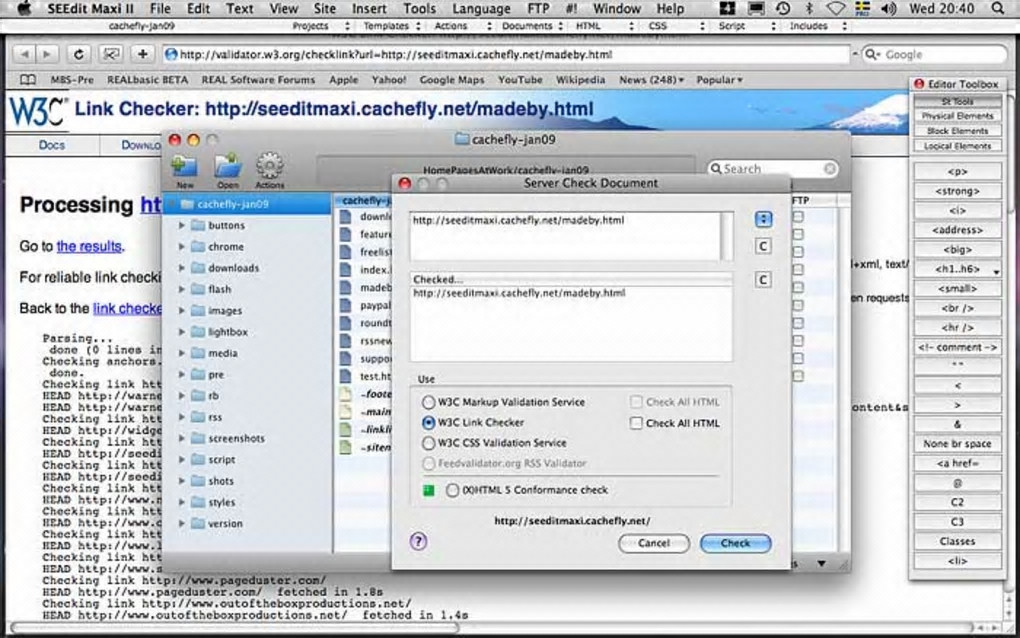The width and height of the screenshot is (1020, 638).
Task: Switch to the Docs tab on W3C page
Action: pyautogui.click(x=51, y=145)
